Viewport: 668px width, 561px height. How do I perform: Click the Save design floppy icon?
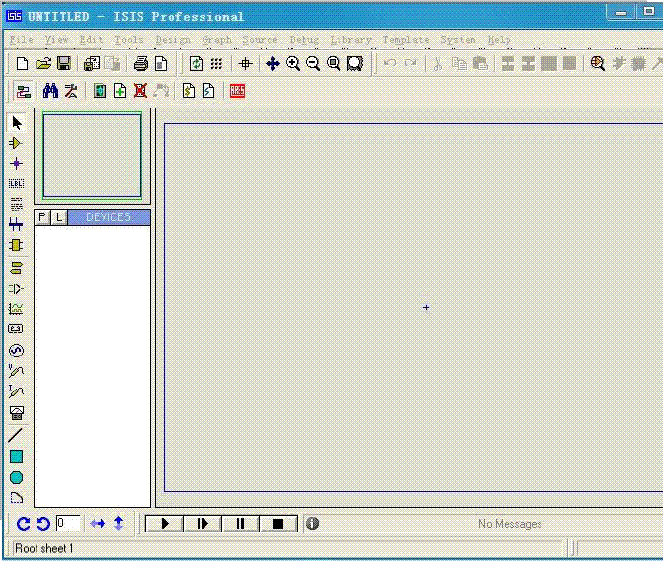64,63
